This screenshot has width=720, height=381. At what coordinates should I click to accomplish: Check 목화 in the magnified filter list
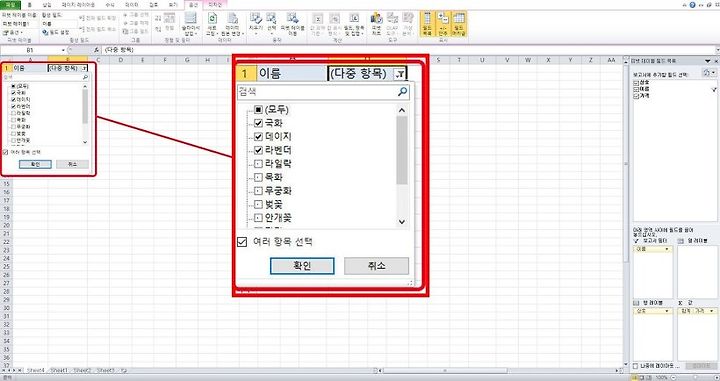point(258,177)
